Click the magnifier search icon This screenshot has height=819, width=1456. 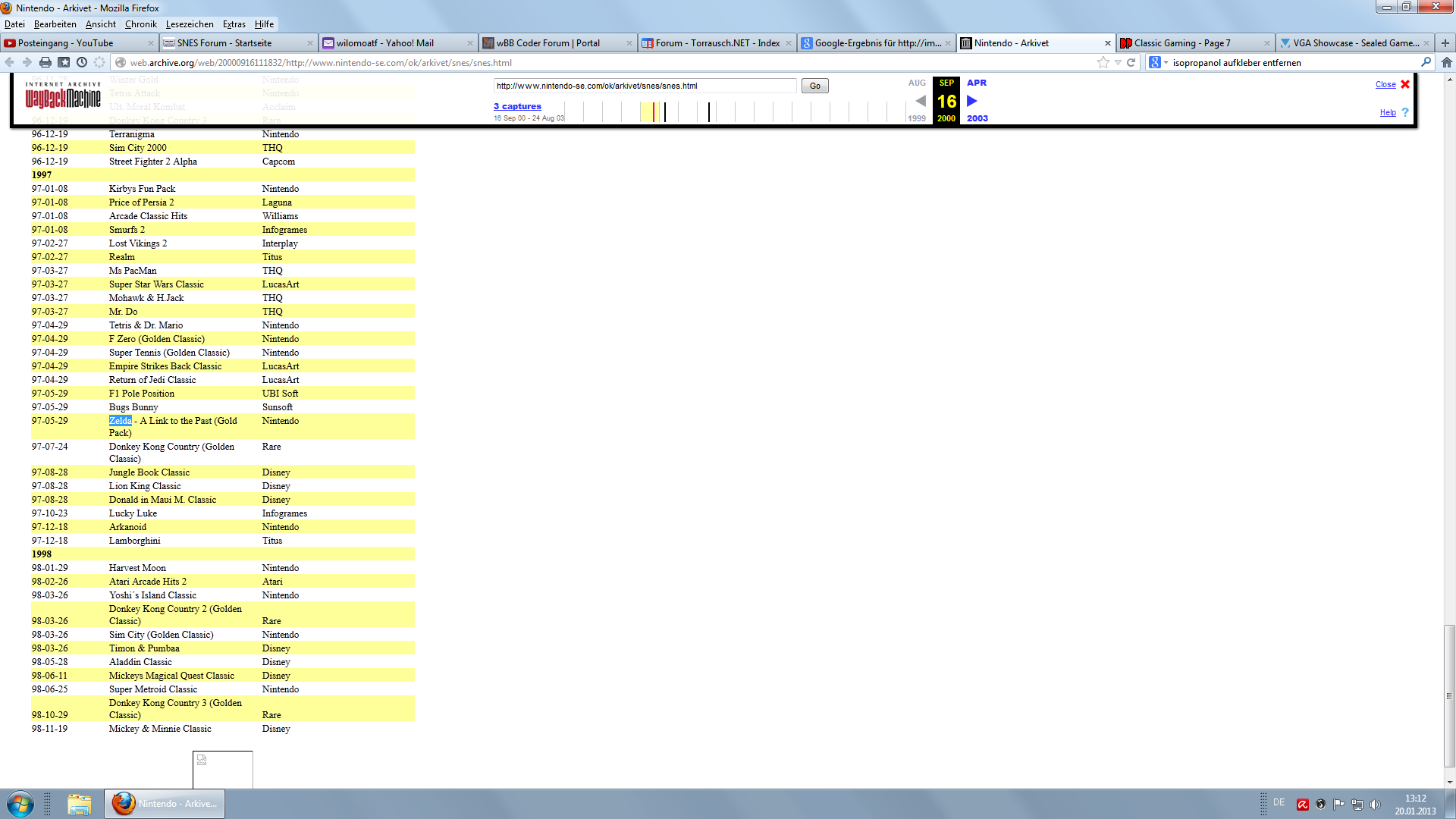tap(1426, 62)
